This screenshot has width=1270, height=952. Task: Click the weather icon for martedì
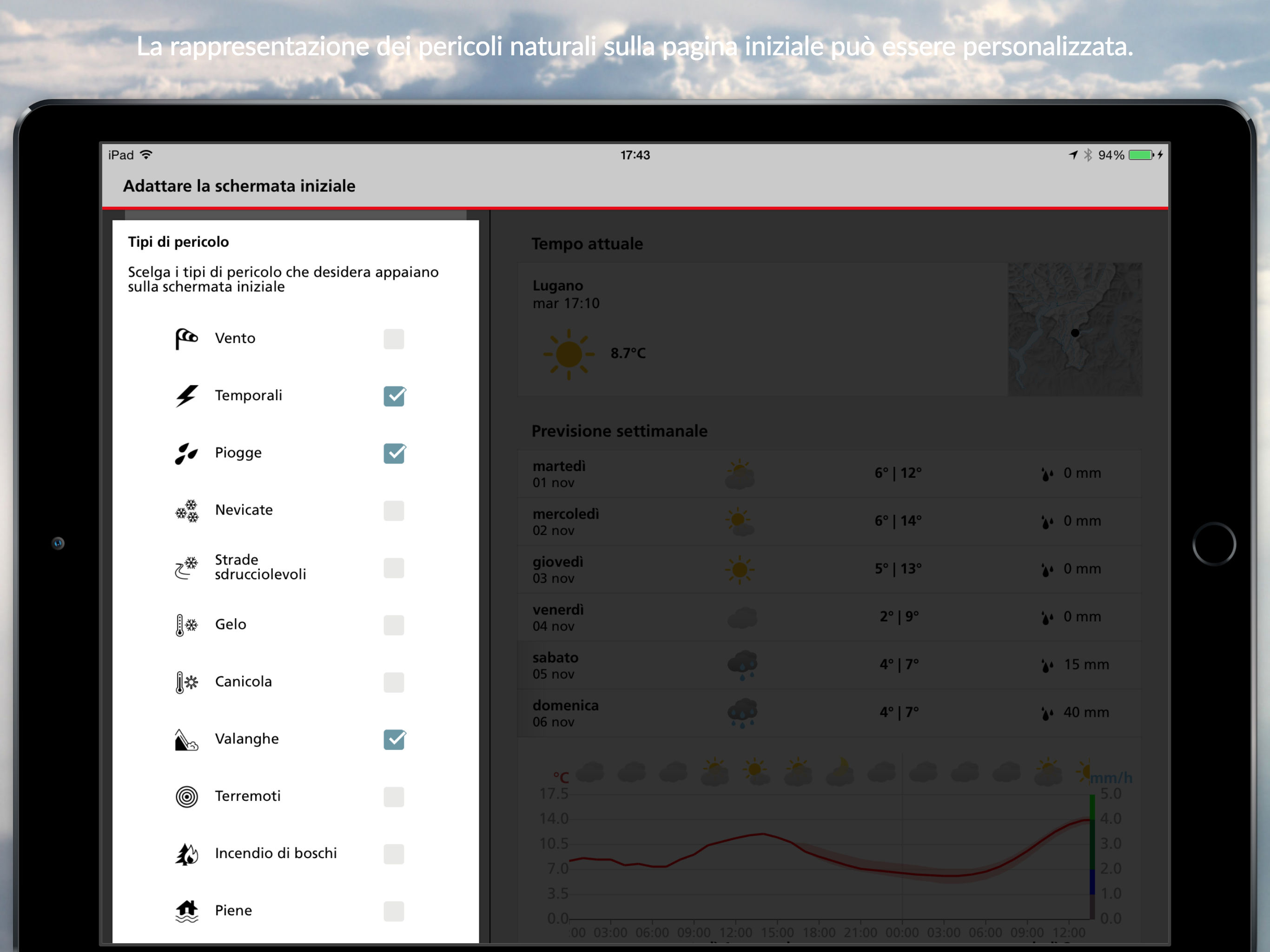coord(740,474)
